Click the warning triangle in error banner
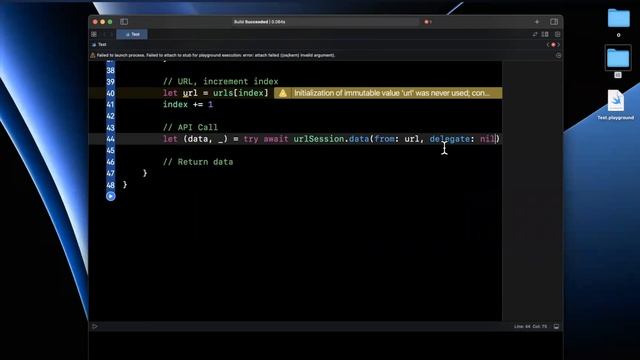The image size is (640, 360). click(93, 55)
